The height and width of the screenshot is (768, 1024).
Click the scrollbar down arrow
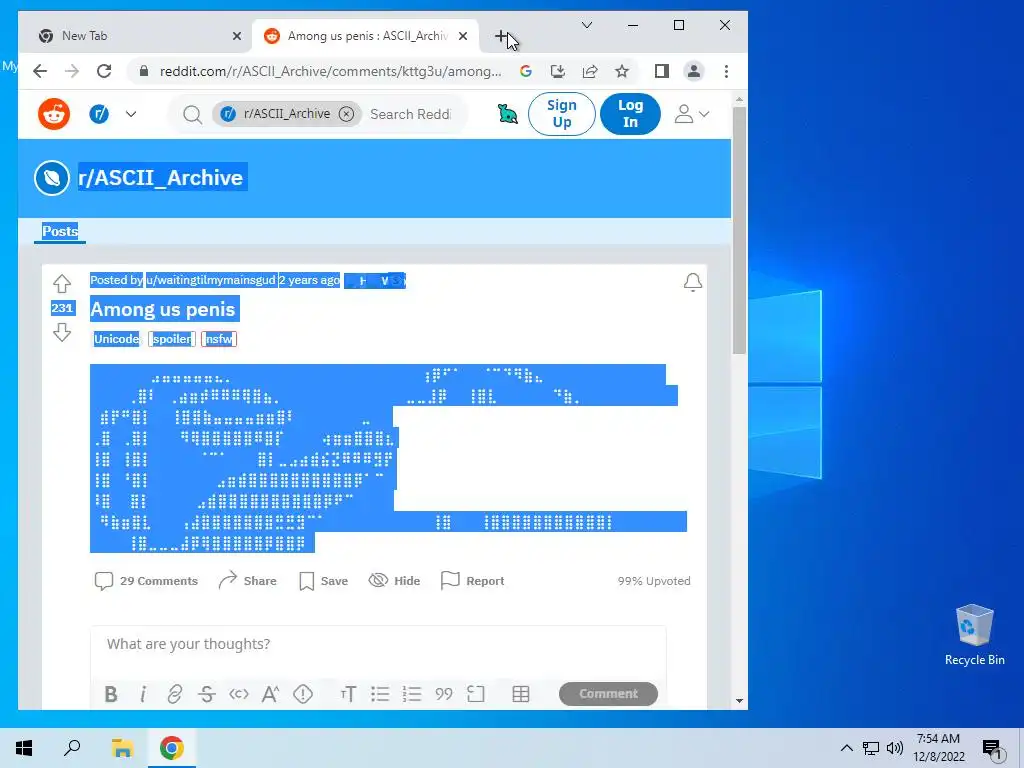(739, 701)
